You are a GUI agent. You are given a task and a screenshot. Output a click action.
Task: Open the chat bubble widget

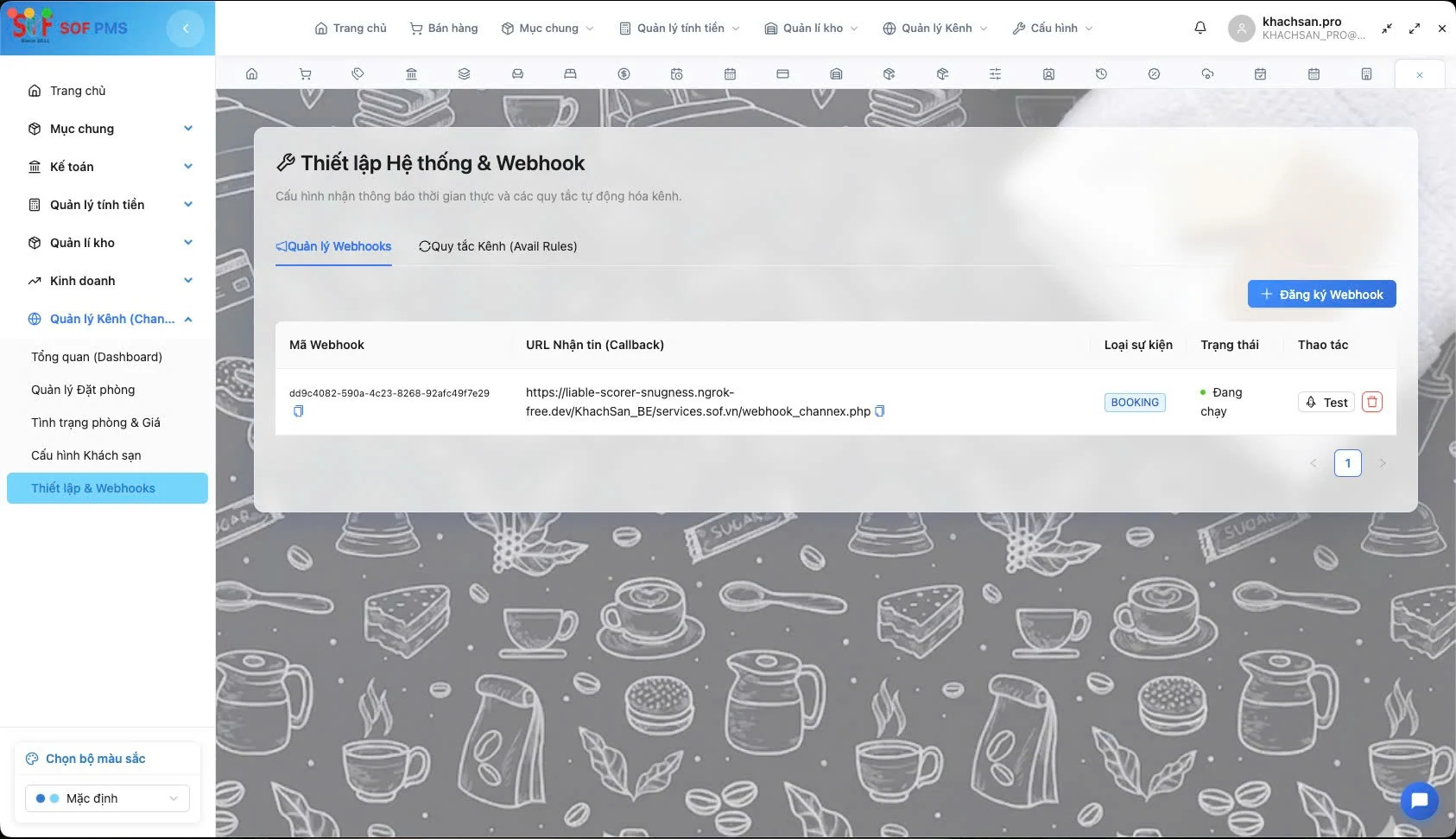[1419, 801]
